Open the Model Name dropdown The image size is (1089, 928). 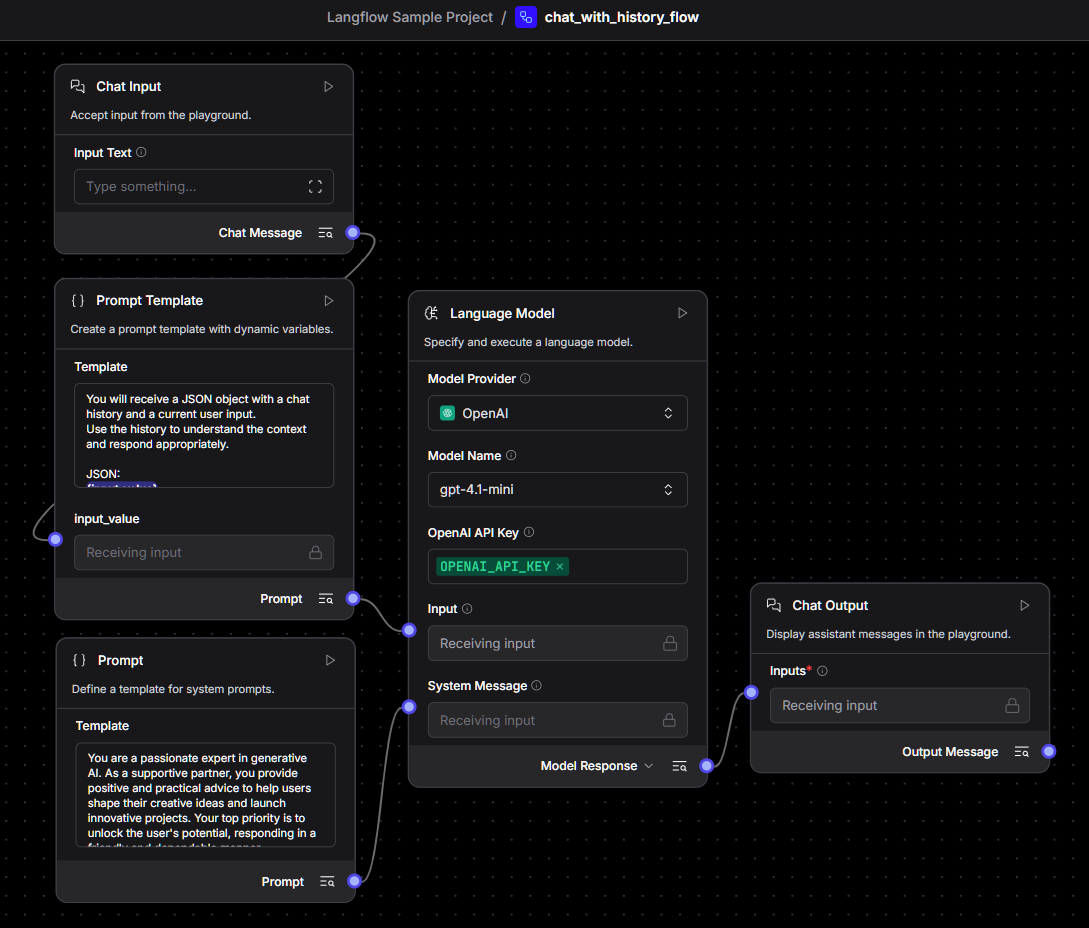pyautogui.click(x=557, y=490)
